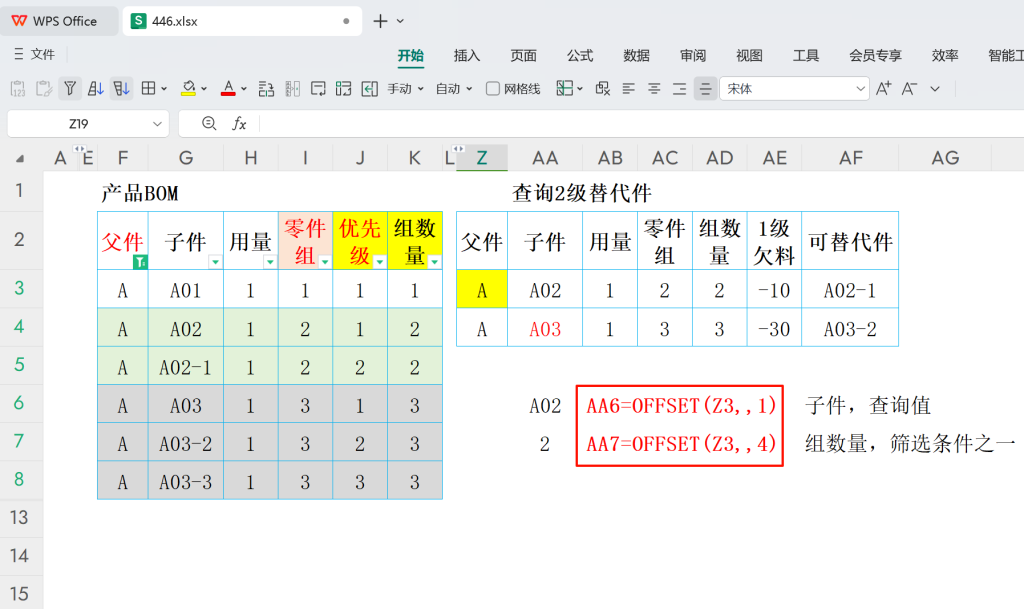Click the freeze panes icon
1024x609 pixels.
[x=564, y=88]
